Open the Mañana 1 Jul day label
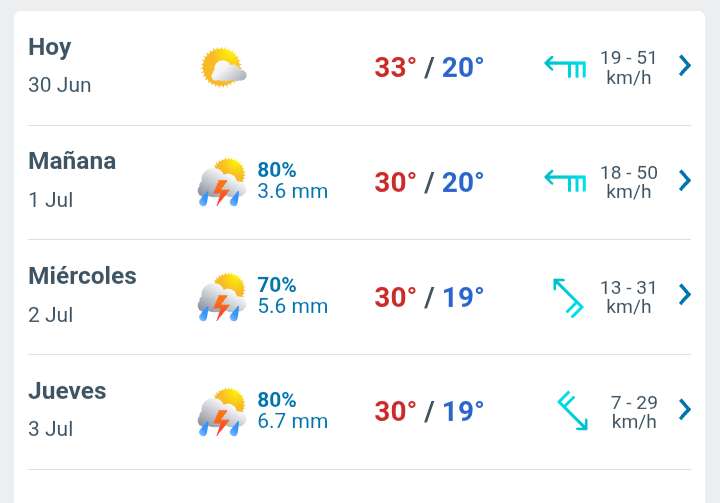 tap(72, 180)
